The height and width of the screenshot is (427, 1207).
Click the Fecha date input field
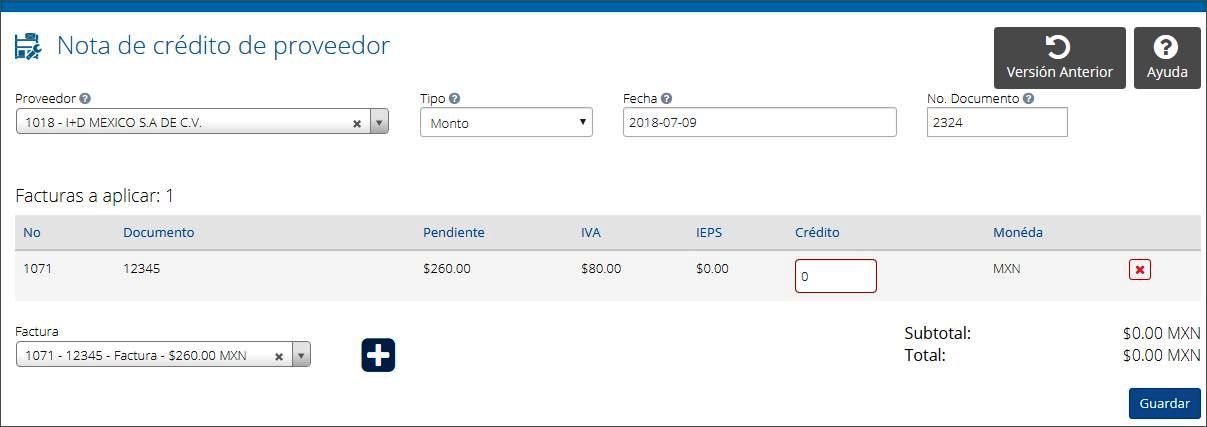760,122
